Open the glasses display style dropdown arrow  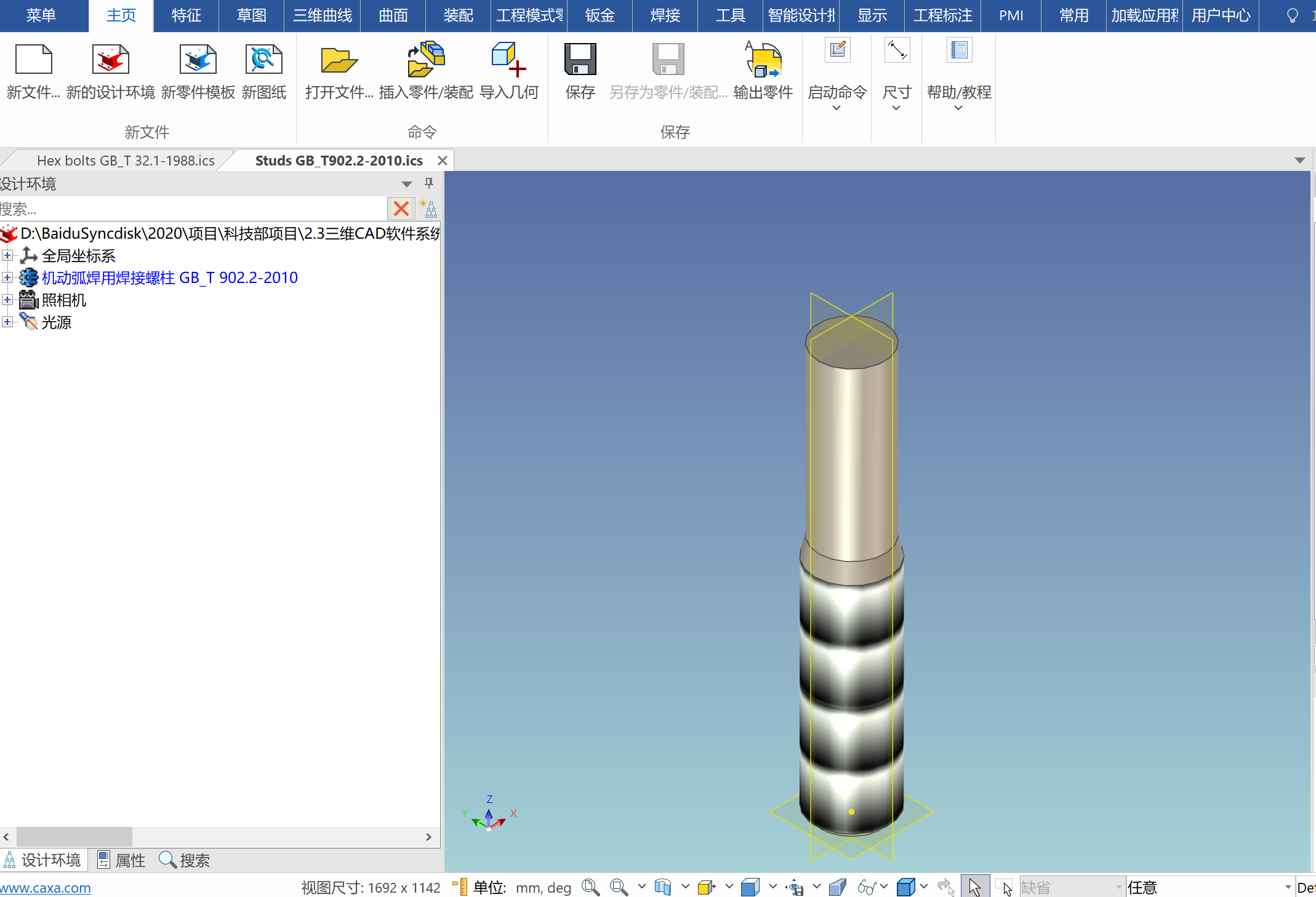click(884, 887)
